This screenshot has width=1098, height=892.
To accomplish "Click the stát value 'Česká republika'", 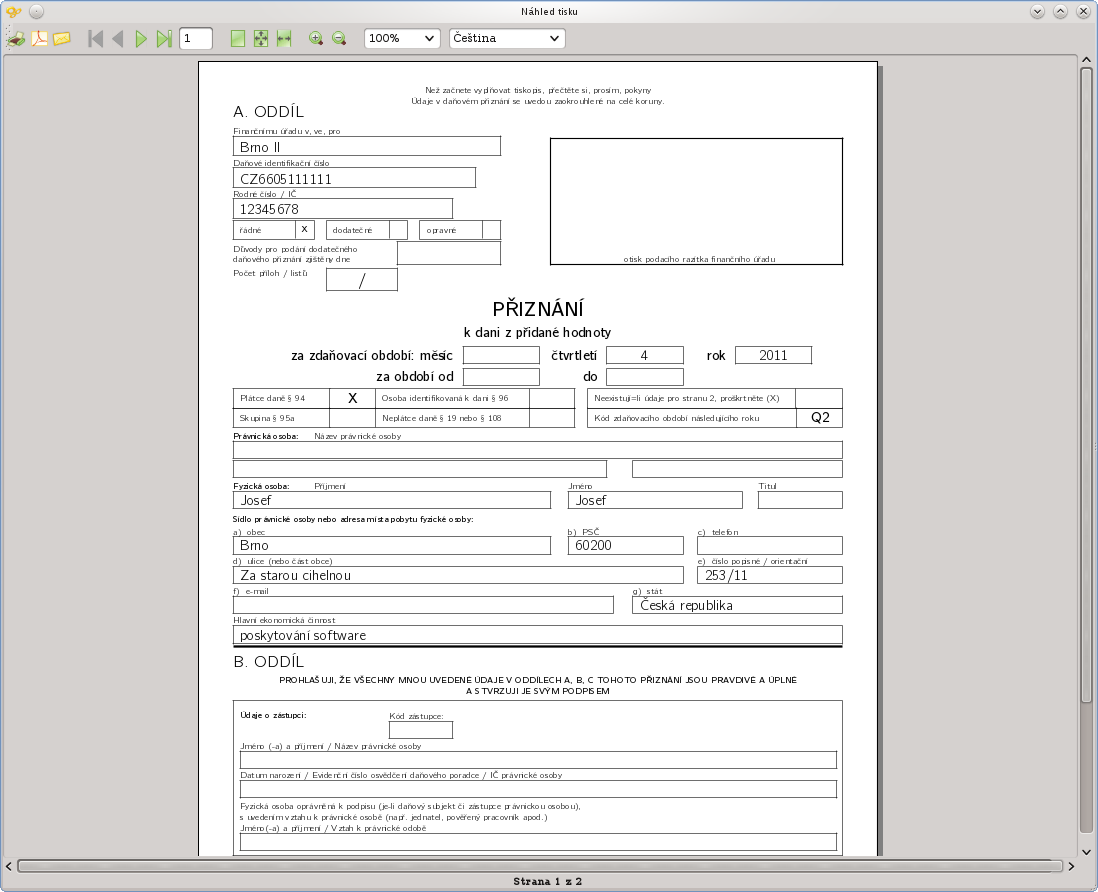I will [686, 606].
